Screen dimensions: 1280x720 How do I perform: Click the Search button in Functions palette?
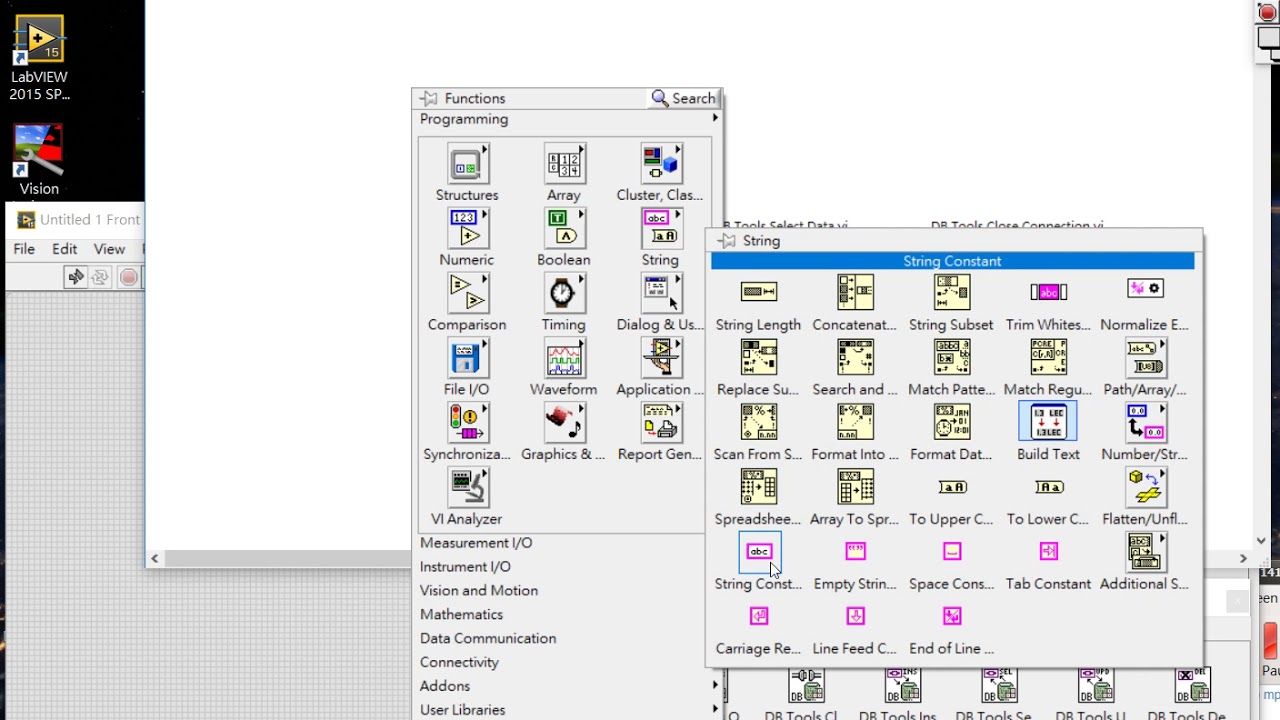coord(684,98)
